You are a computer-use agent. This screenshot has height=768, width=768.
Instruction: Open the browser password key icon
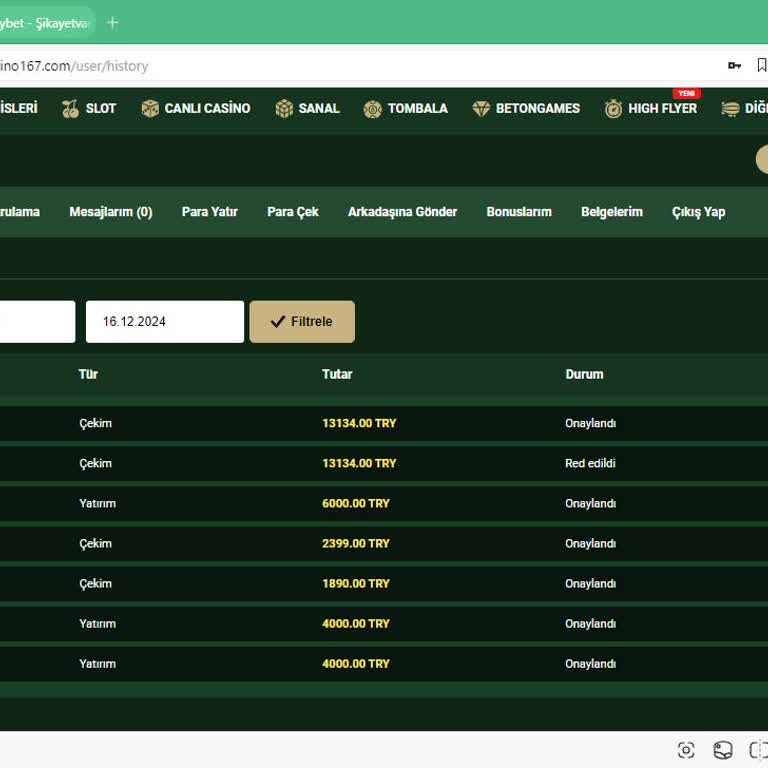pyautogui.click(x=734, y=66)
